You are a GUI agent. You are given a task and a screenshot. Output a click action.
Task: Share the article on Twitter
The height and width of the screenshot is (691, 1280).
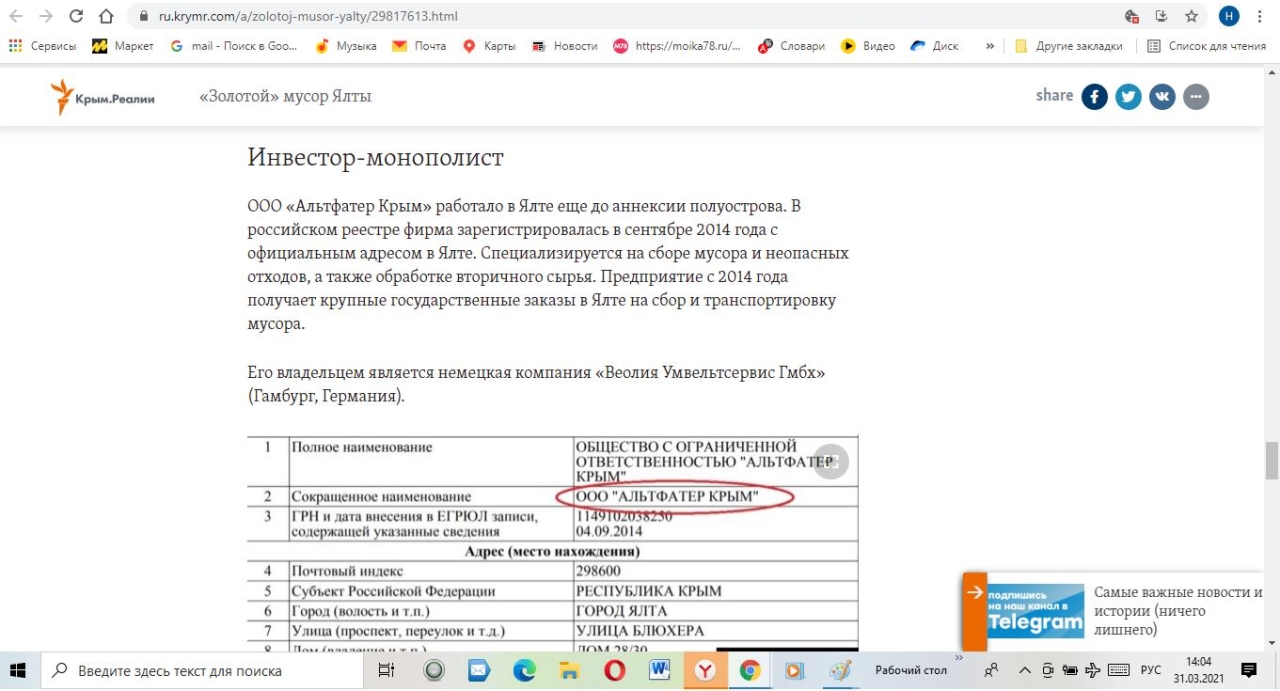pos(1129,96)
